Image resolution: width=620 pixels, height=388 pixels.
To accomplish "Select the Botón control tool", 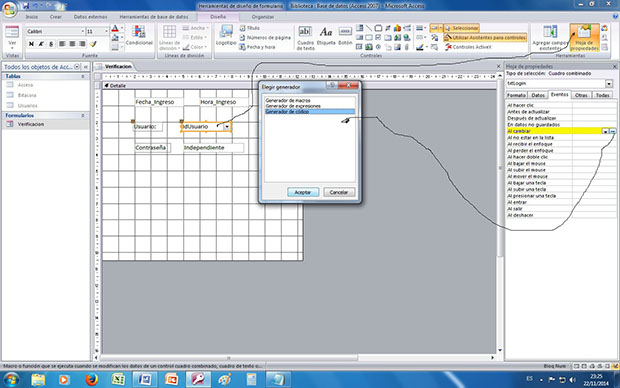I will (x=345, y=36).
